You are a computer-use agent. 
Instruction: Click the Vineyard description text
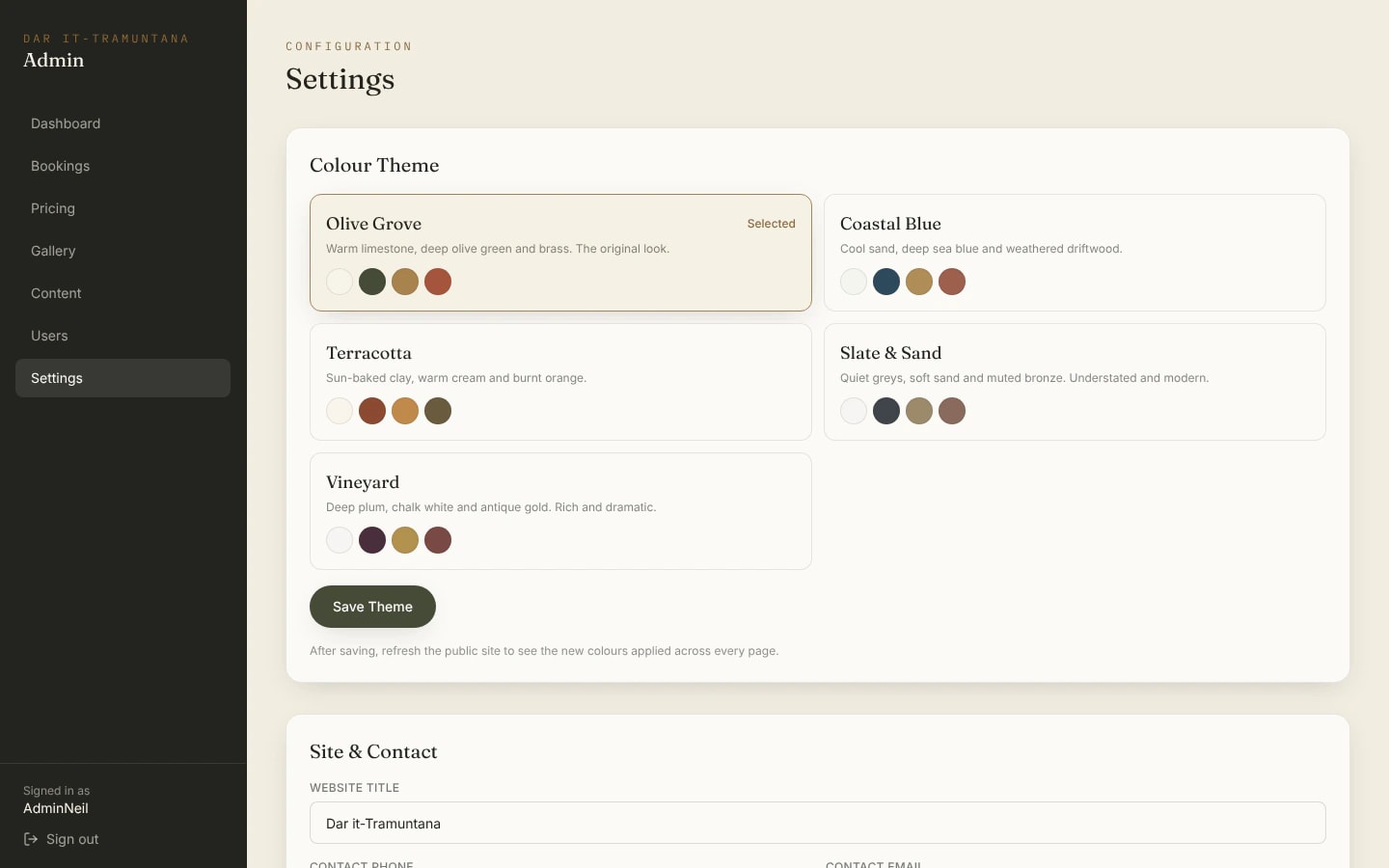point(491,507)
